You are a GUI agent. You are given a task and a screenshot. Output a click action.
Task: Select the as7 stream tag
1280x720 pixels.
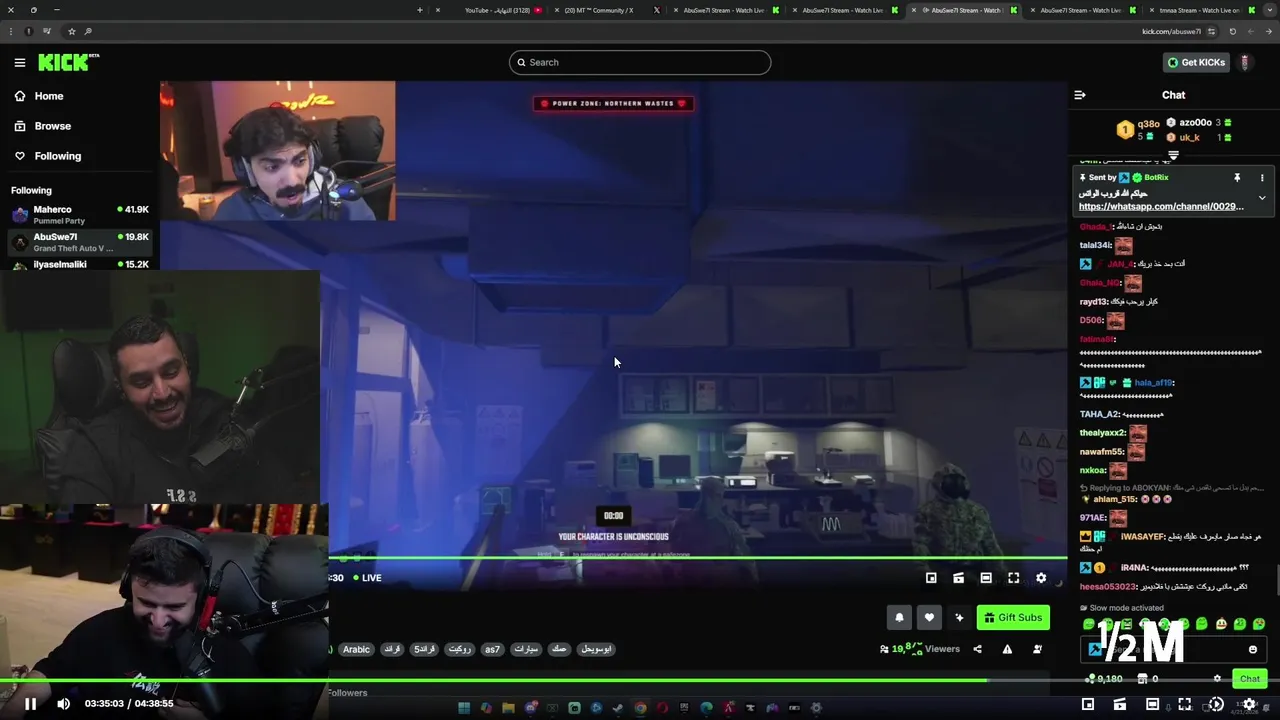coord(492,649)
